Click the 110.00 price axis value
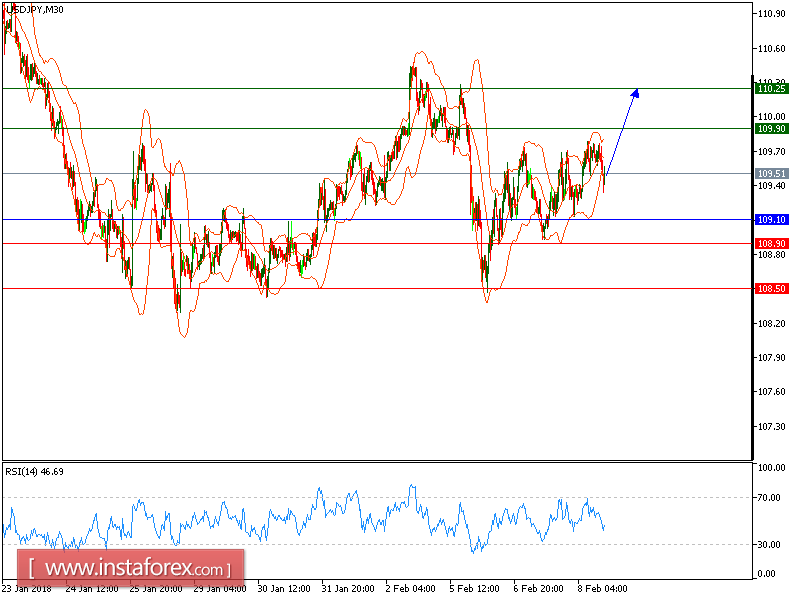 (771, 117)
